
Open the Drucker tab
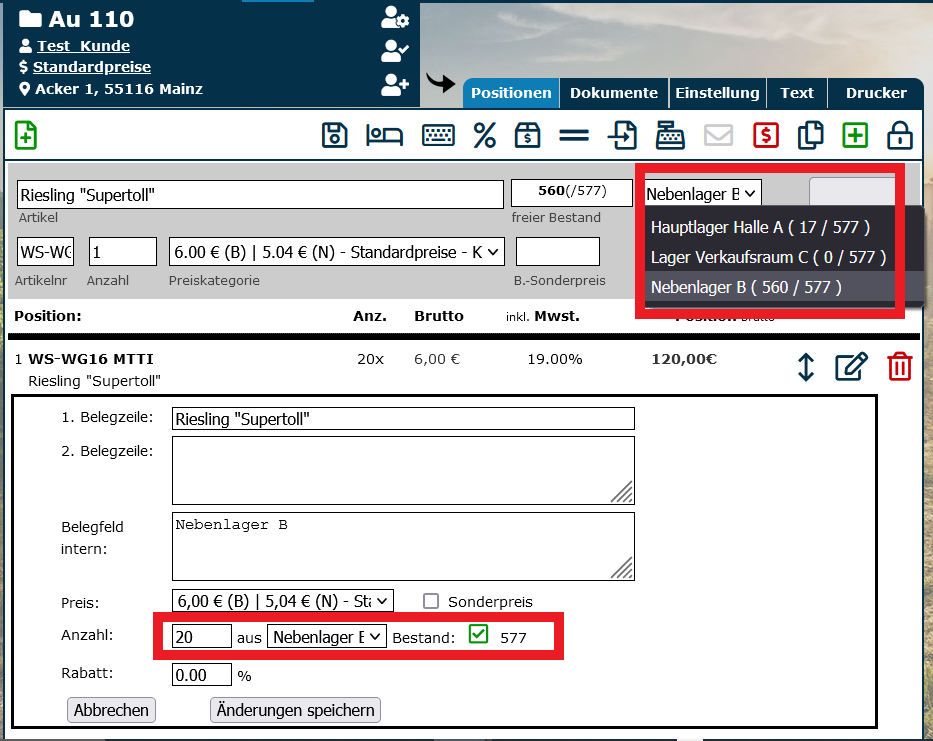coord(875,93)
